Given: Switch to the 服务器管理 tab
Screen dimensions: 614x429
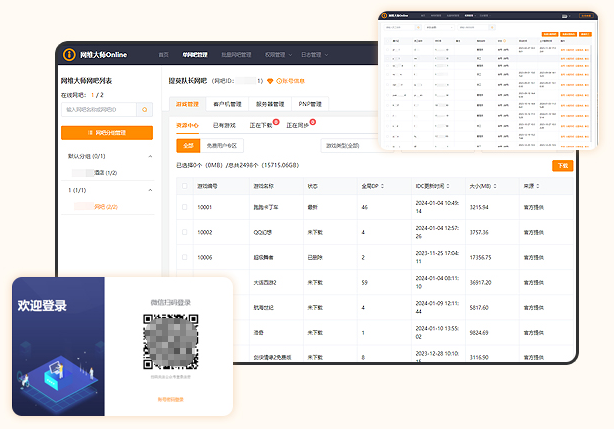Looking at the screenshot, I should [270, 104].
